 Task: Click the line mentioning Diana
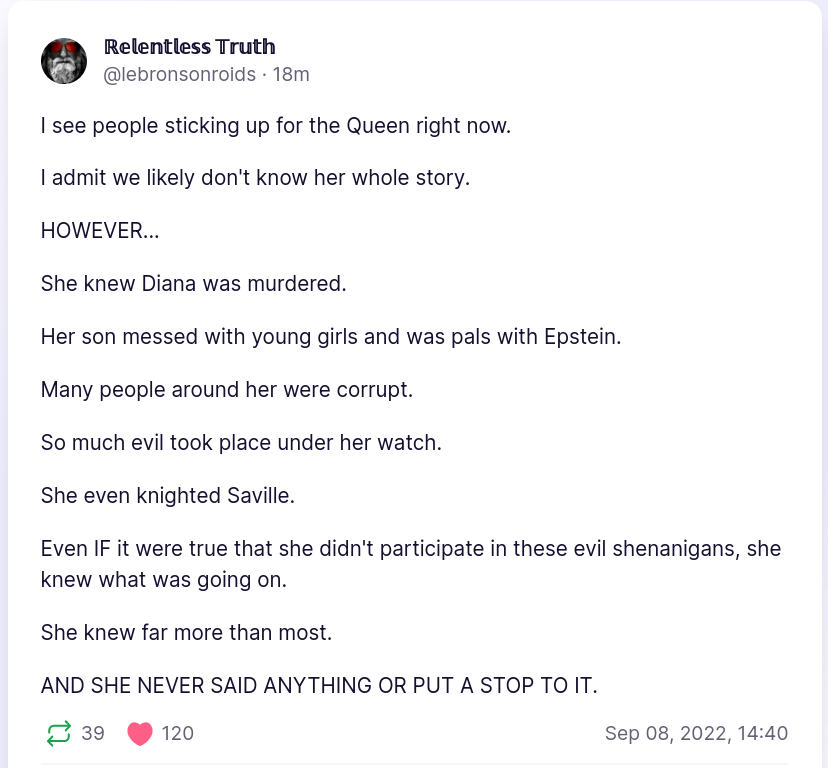coord(193,283)
